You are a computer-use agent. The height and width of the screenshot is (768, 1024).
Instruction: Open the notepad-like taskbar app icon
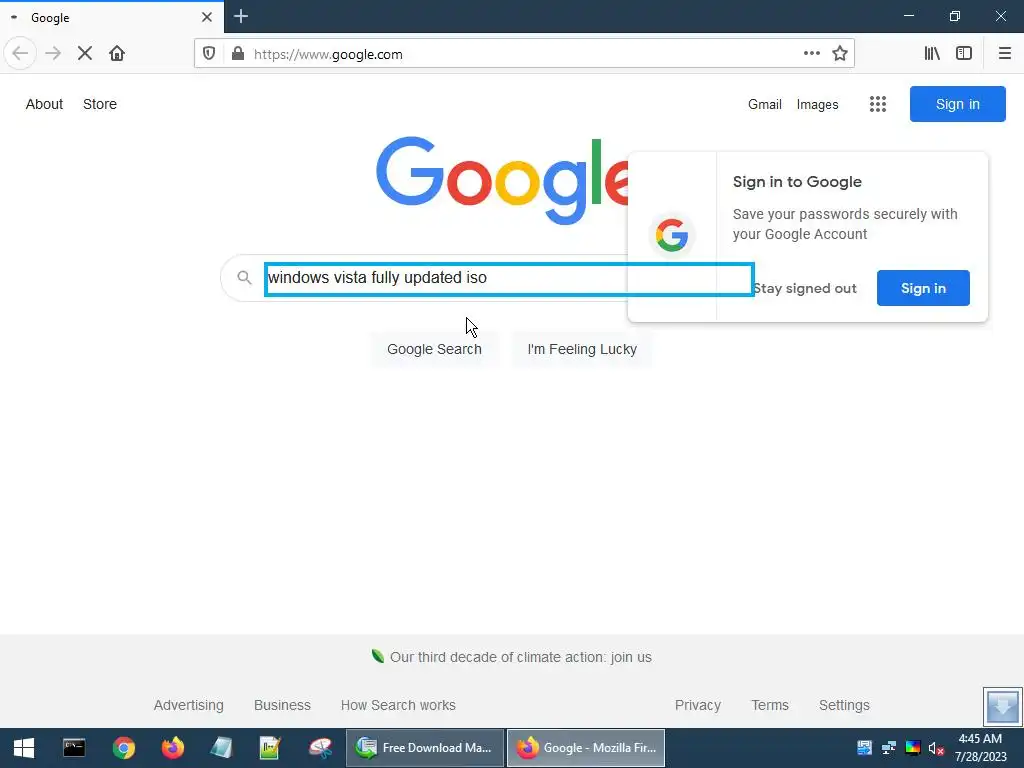point(221,748)
